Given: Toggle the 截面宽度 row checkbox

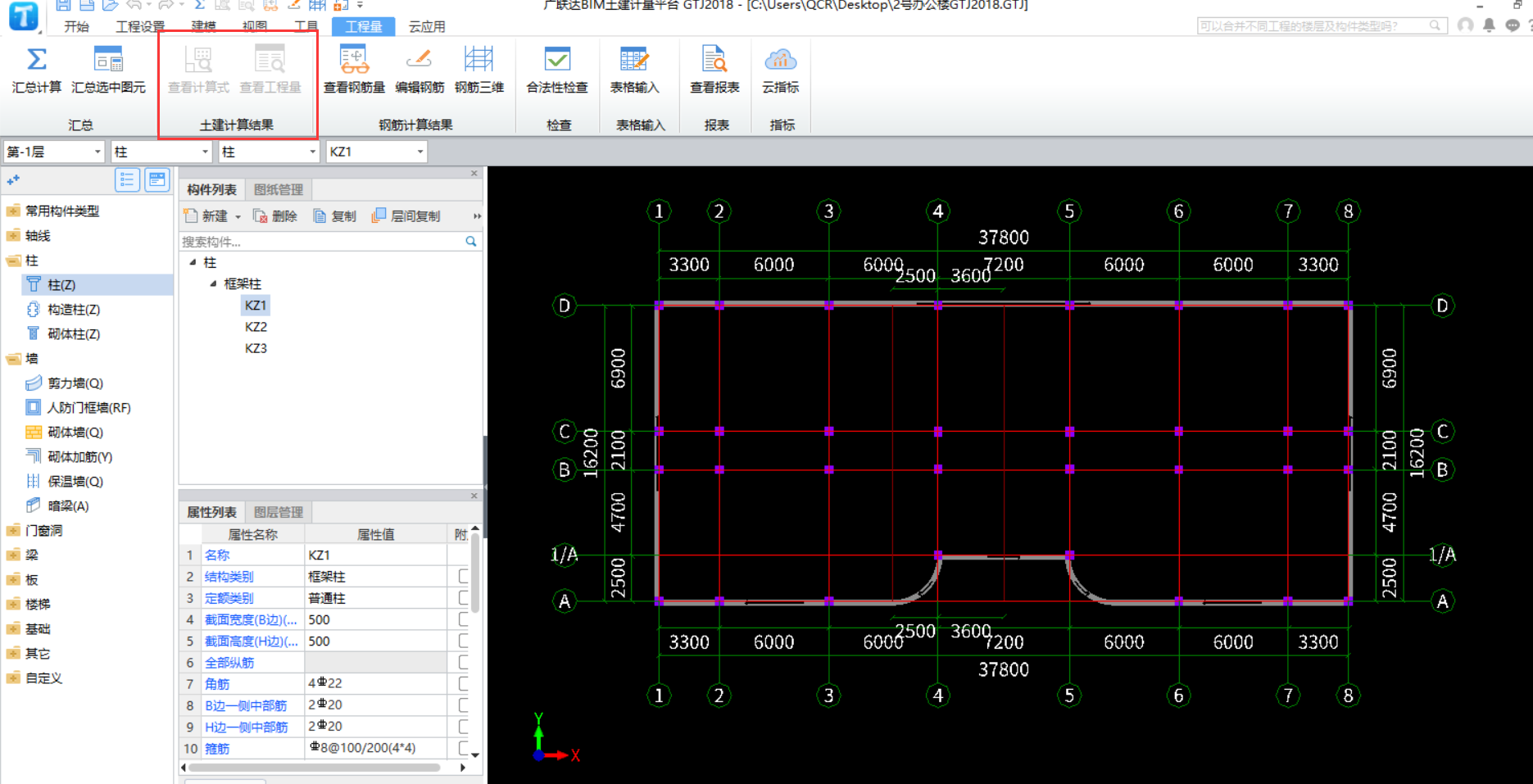Looking at the screenshot, I should (464, 619).
